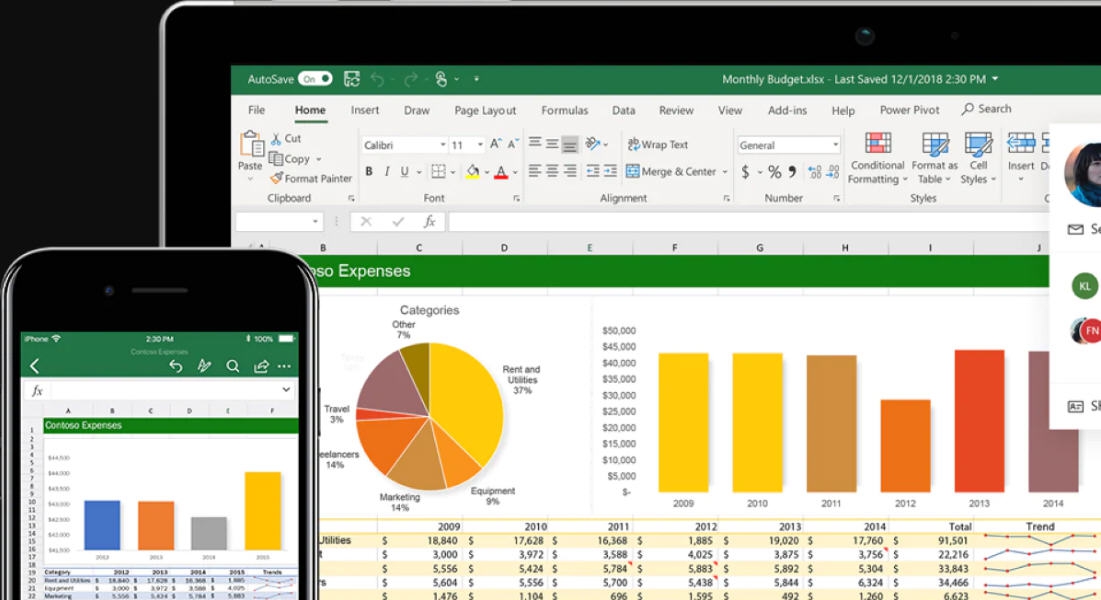Toggle center text alignment
Viewport: 1101px width, 600px height.
point(551,171)
